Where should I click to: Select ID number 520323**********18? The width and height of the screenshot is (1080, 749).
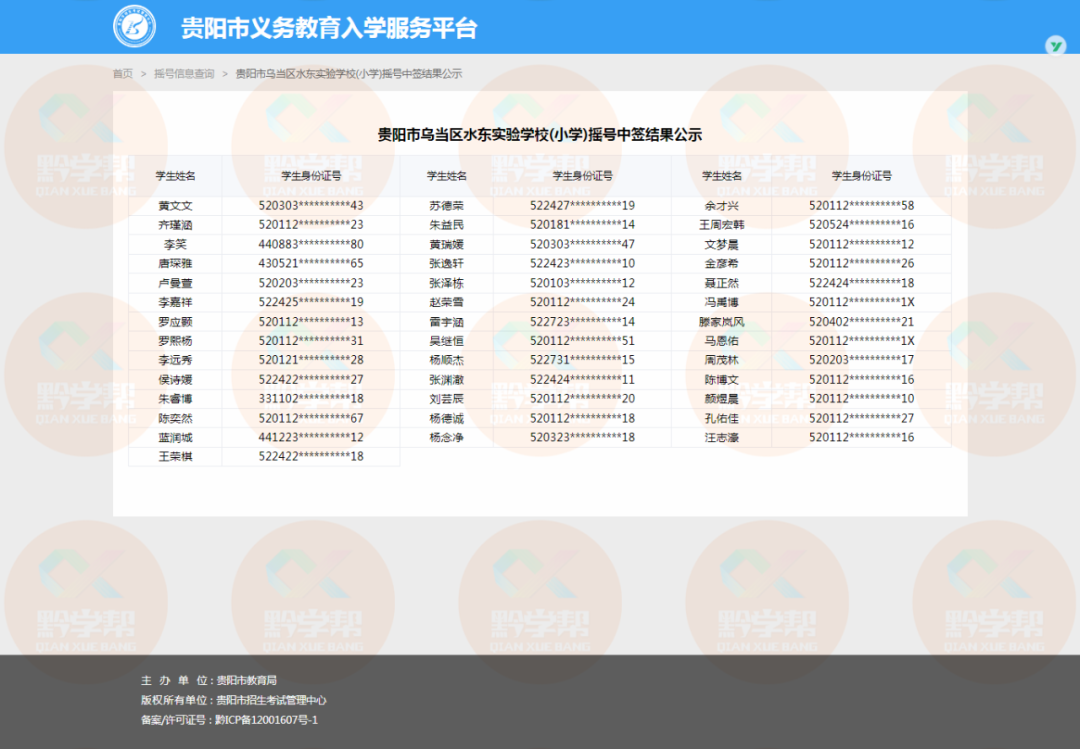tap(582, 438)
